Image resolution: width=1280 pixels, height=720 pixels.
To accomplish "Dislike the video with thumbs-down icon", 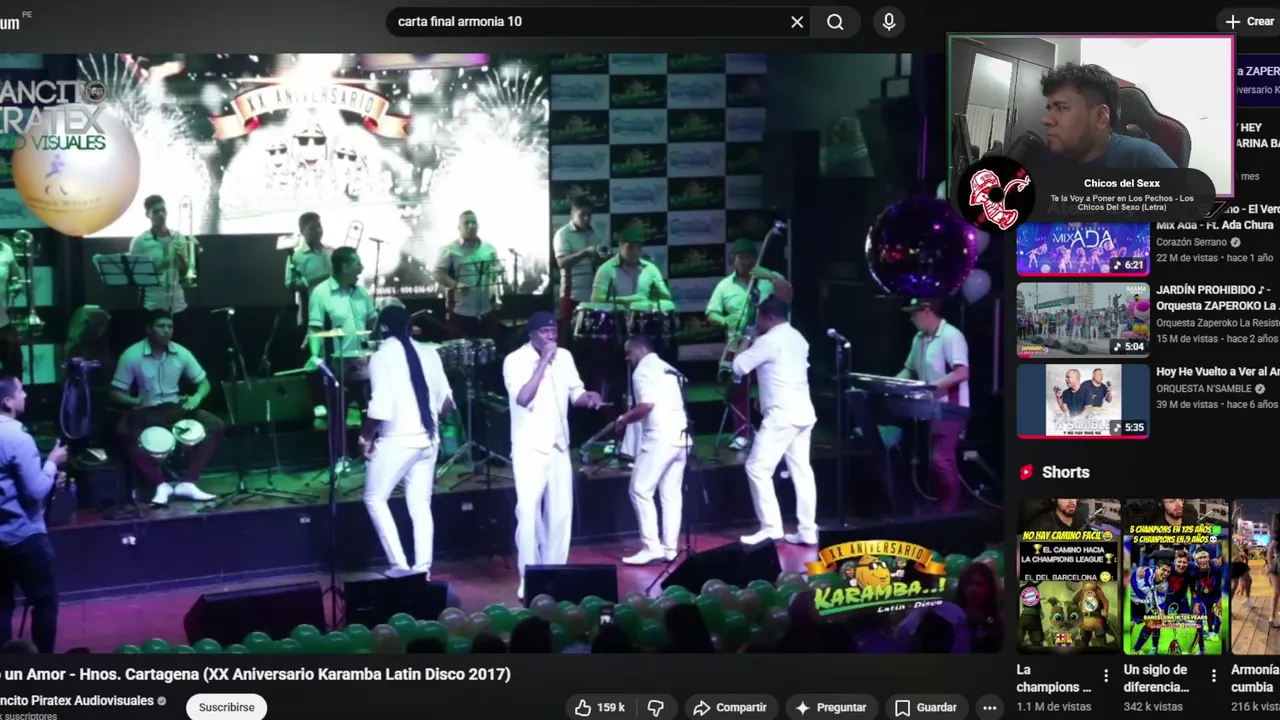I will coord(656,707).
